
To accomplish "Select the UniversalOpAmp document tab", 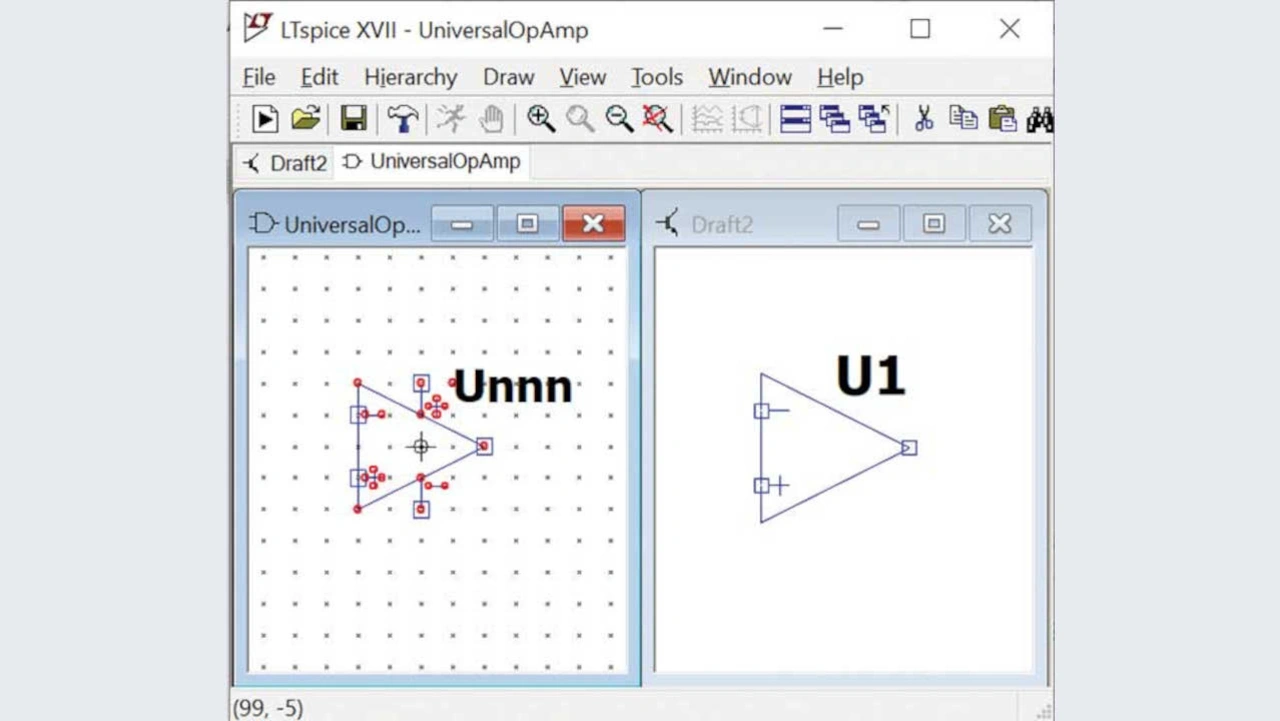I will pyautogui.click(x=432, y=162).
